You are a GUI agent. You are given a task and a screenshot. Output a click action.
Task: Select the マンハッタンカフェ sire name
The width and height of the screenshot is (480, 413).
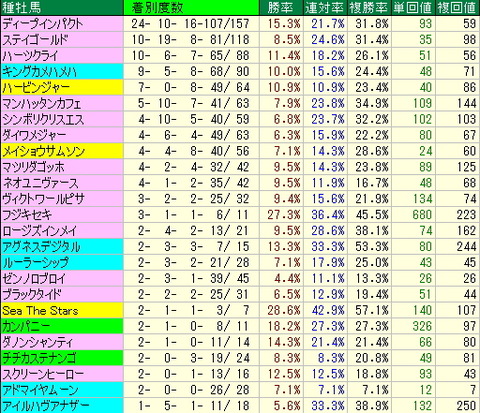(x=42, y=104)
